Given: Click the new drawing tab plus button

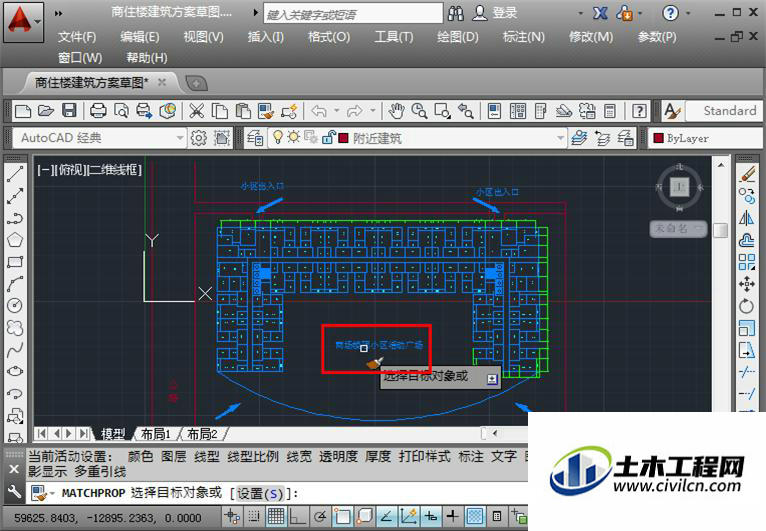Looking at the screenshot, I should 196,83.
